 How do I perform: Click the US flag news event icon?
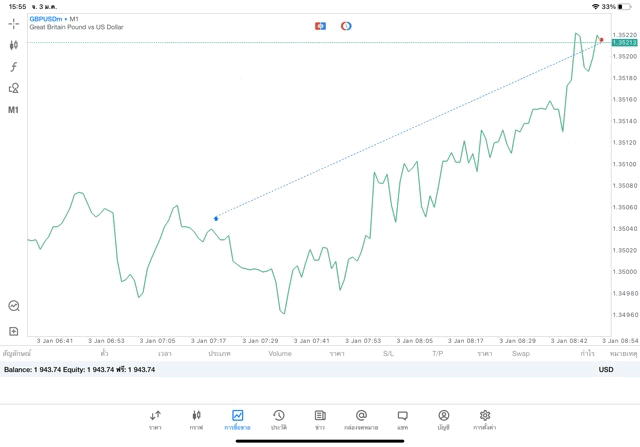(320, 25)
